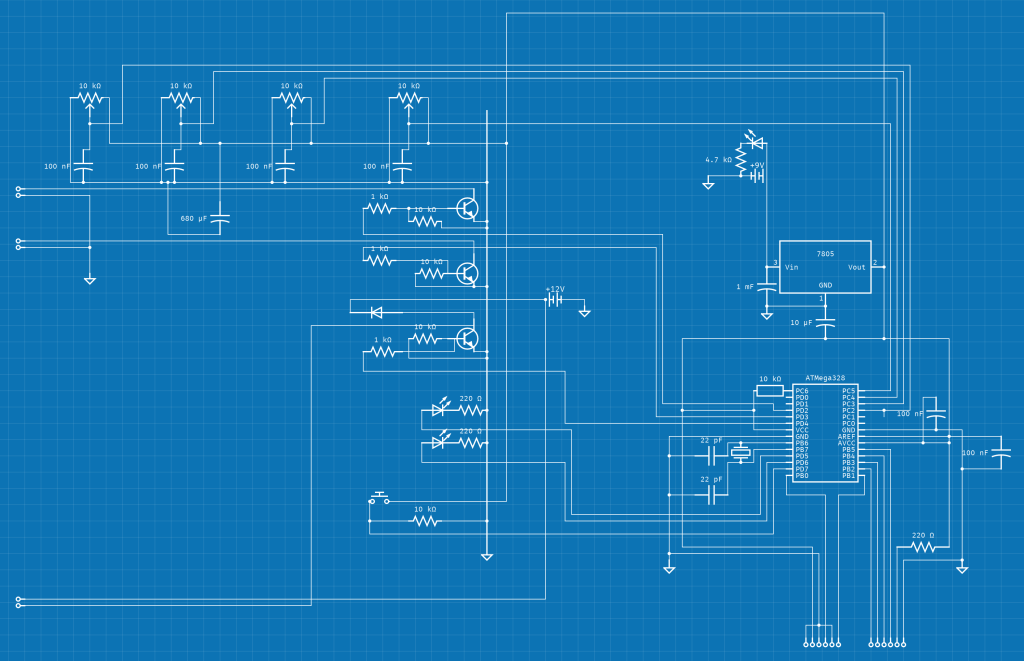Select the 7805 voltage regulator block
The width and height of the screenshot is (1024, 661).
coord(825,267)
